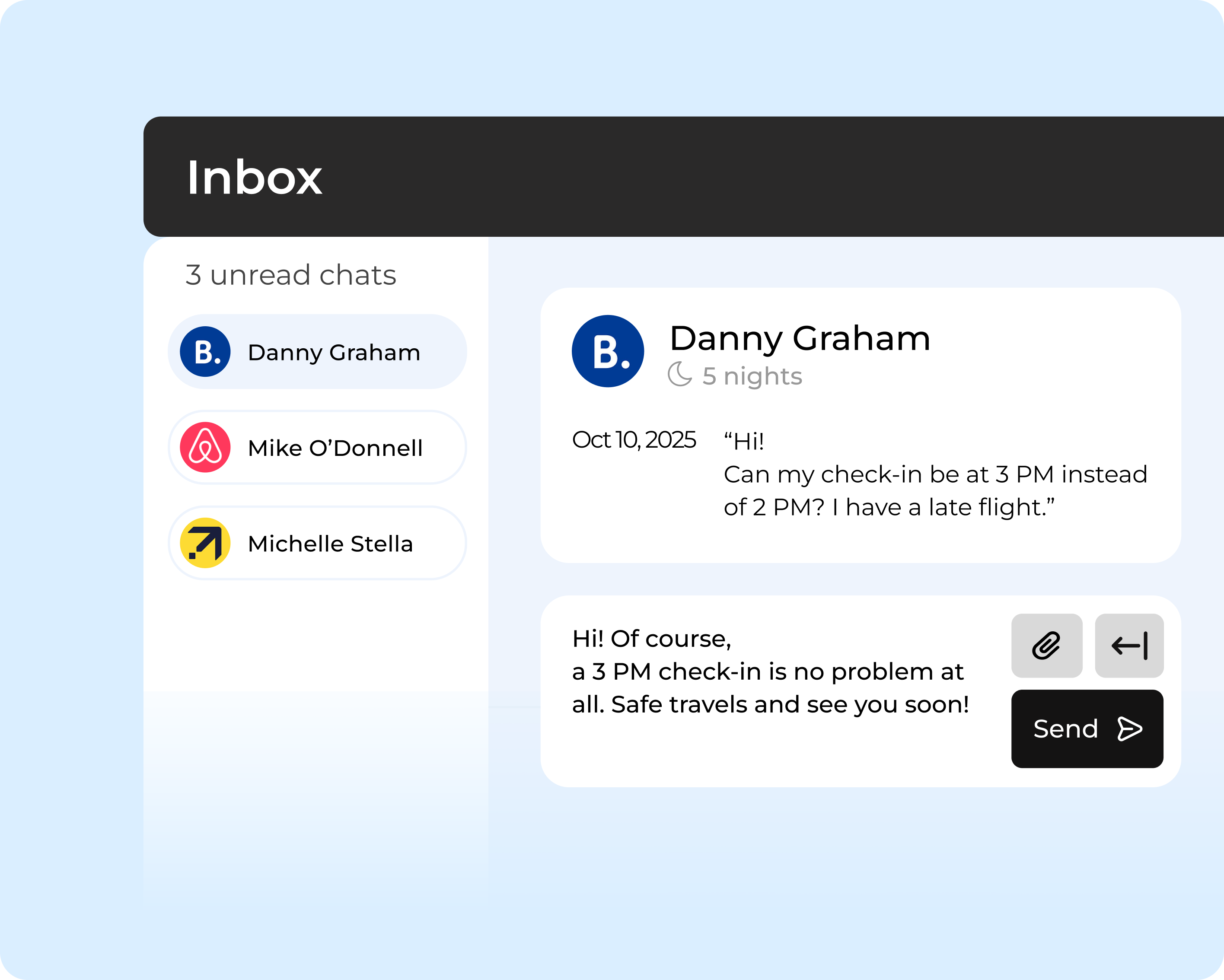The image size is (1224, 980).
Task: Click the collapse arrow-to-bar icon
Action: tap(1129, 645)
